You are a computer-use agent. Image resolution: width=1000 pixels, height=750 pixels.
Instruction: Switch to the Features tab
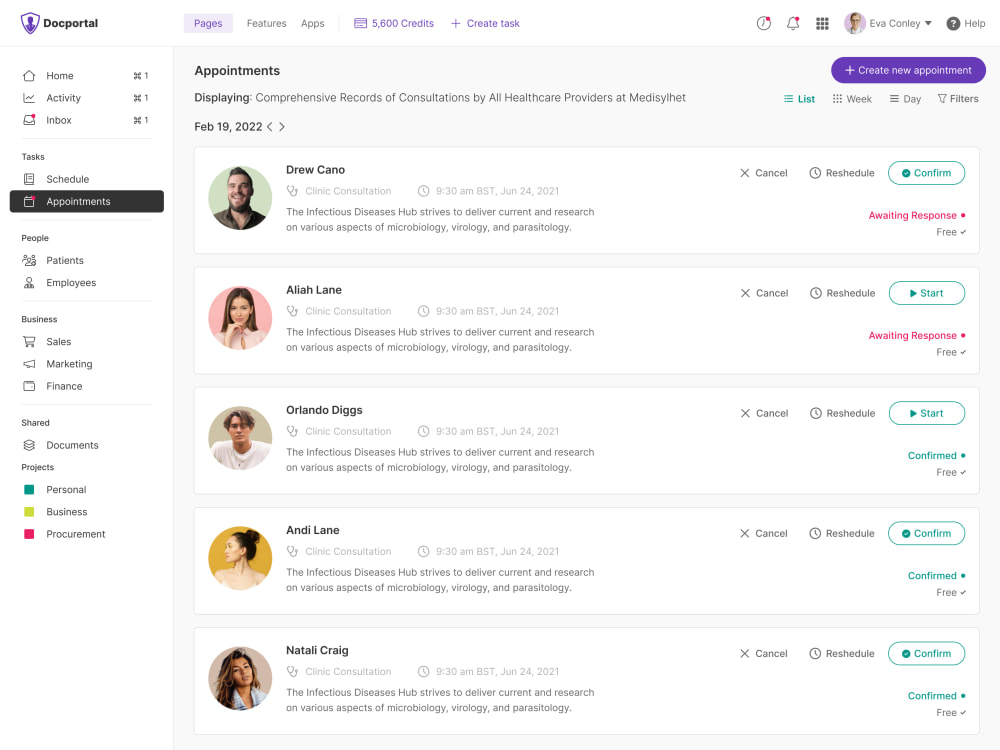tap(267, 24)
